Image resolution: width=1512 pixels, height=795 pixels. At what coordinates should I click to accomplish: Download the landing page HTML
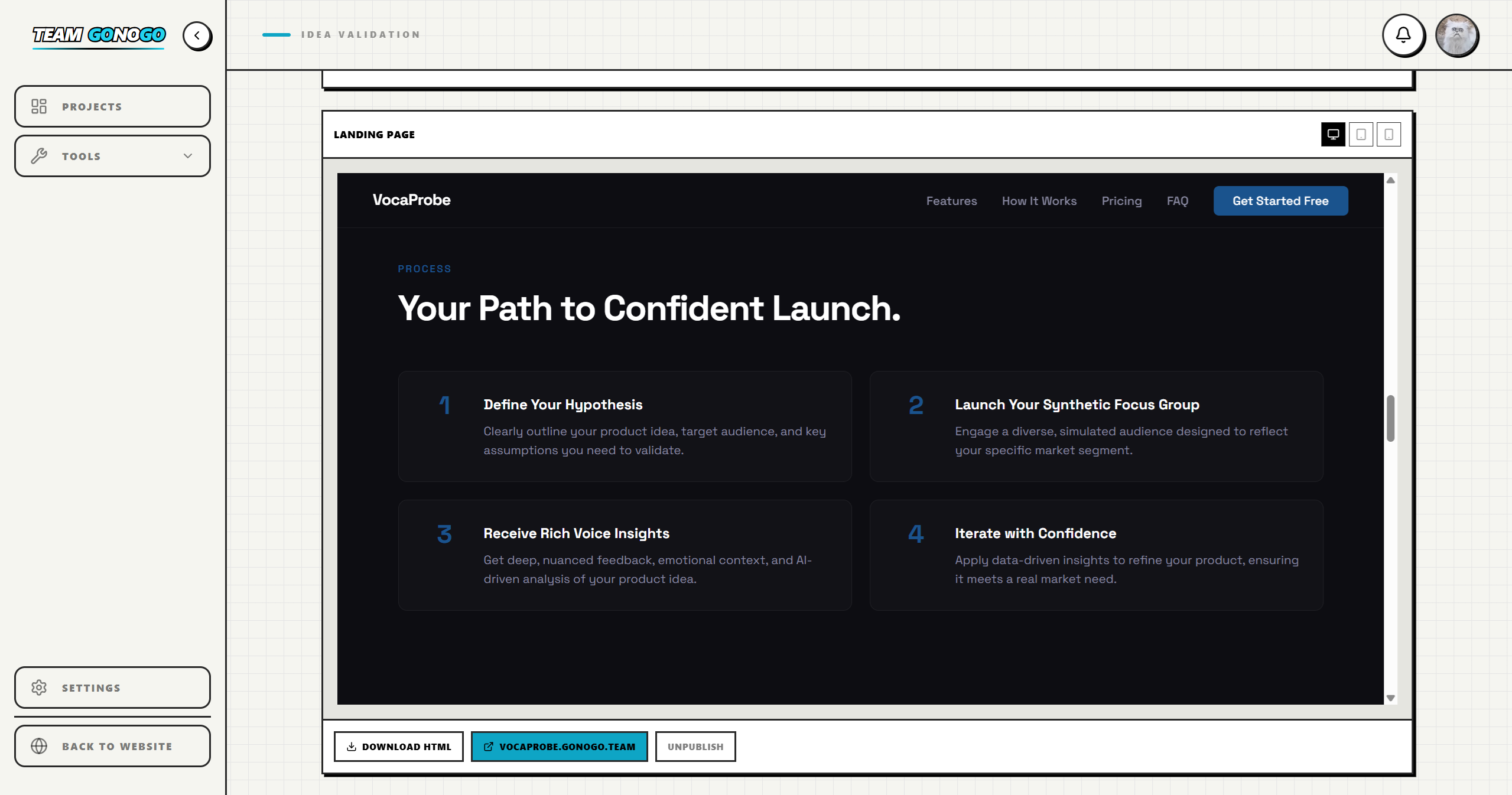click(x=398, y=747)
